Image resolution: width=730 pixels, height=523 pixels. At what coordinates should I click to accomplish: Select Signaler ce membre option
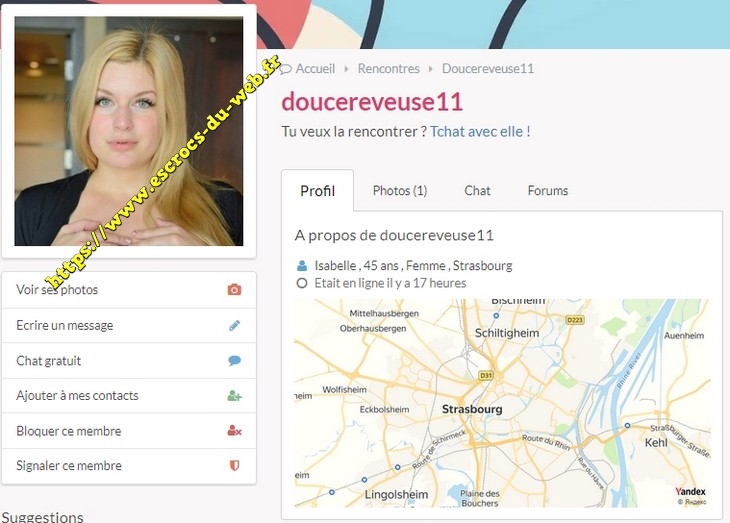click(x=69, y=466)
